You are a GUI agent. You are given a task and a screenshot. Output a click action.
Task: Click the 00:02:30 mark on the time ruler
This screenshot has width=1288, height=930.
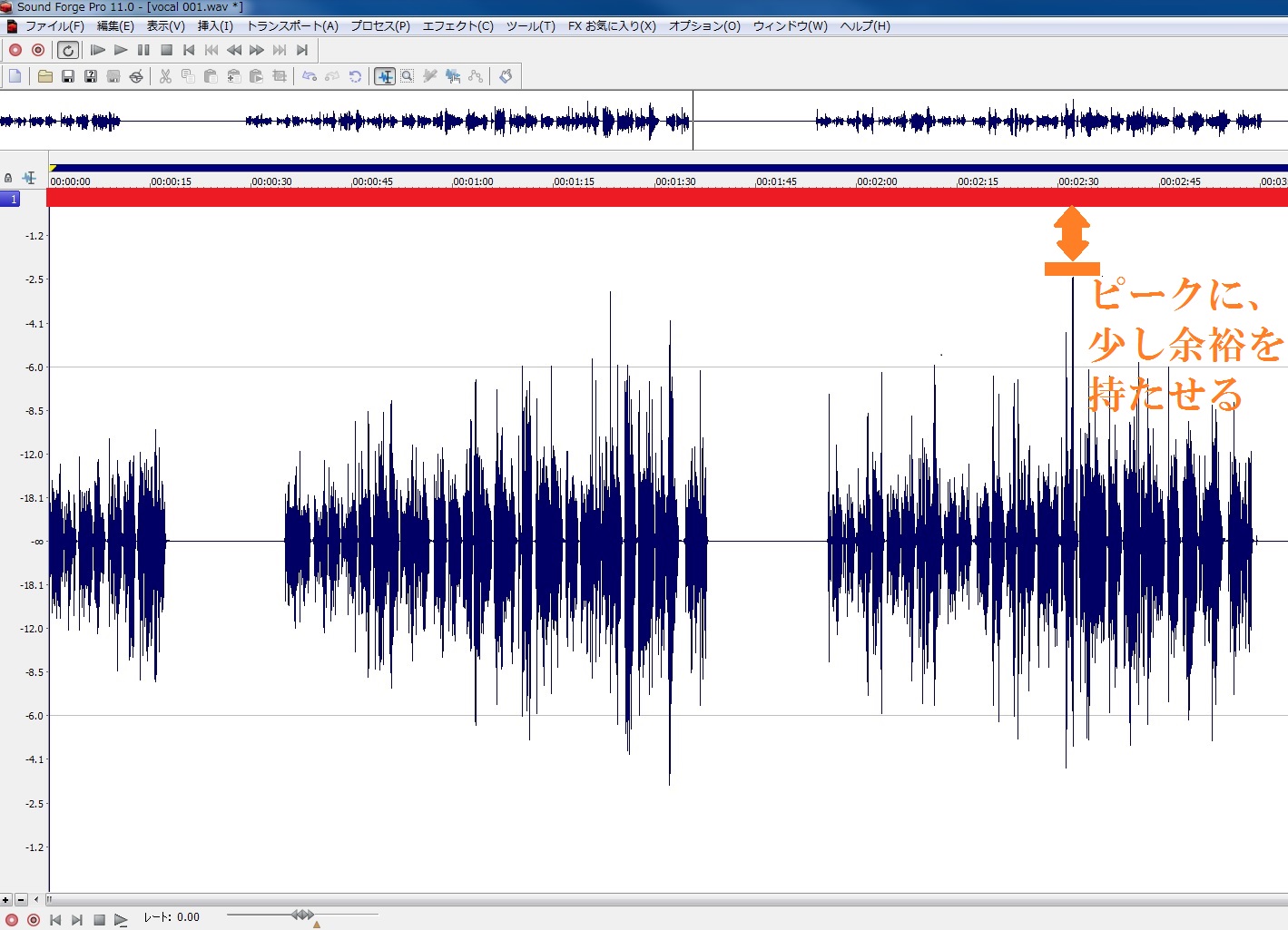pyautogui.click(x=1078, y=181)
